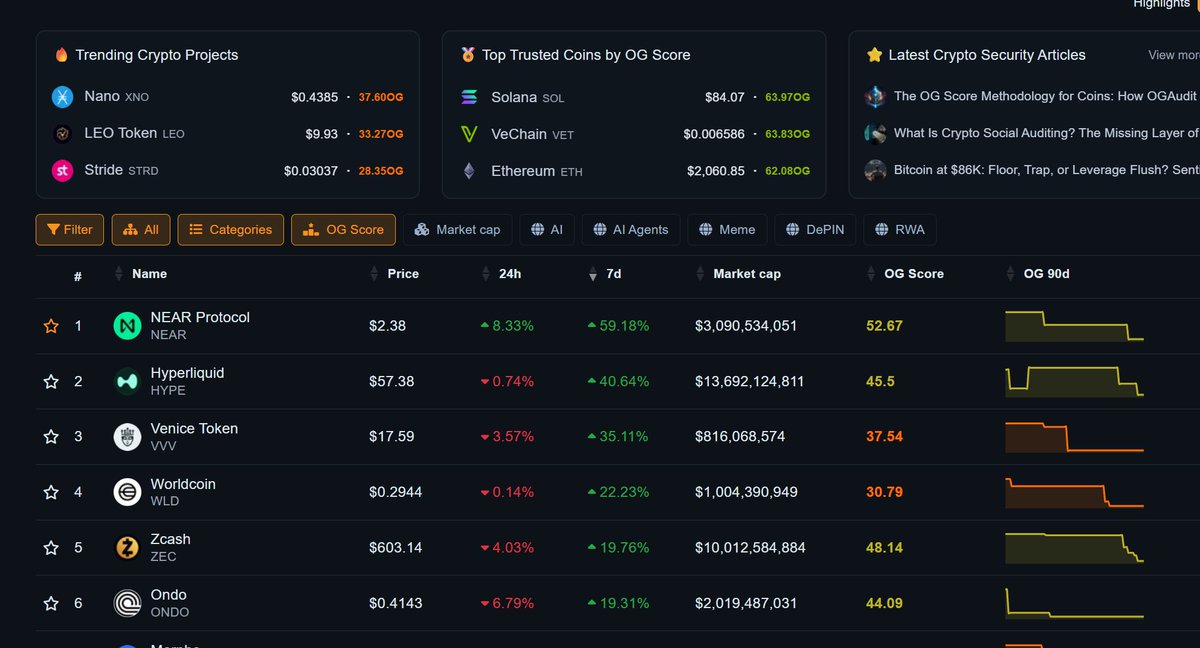Open The OG Score Methodology article link
Image resolution: width=1200 pixels, height=648 pixels.
click(1046, 97)
